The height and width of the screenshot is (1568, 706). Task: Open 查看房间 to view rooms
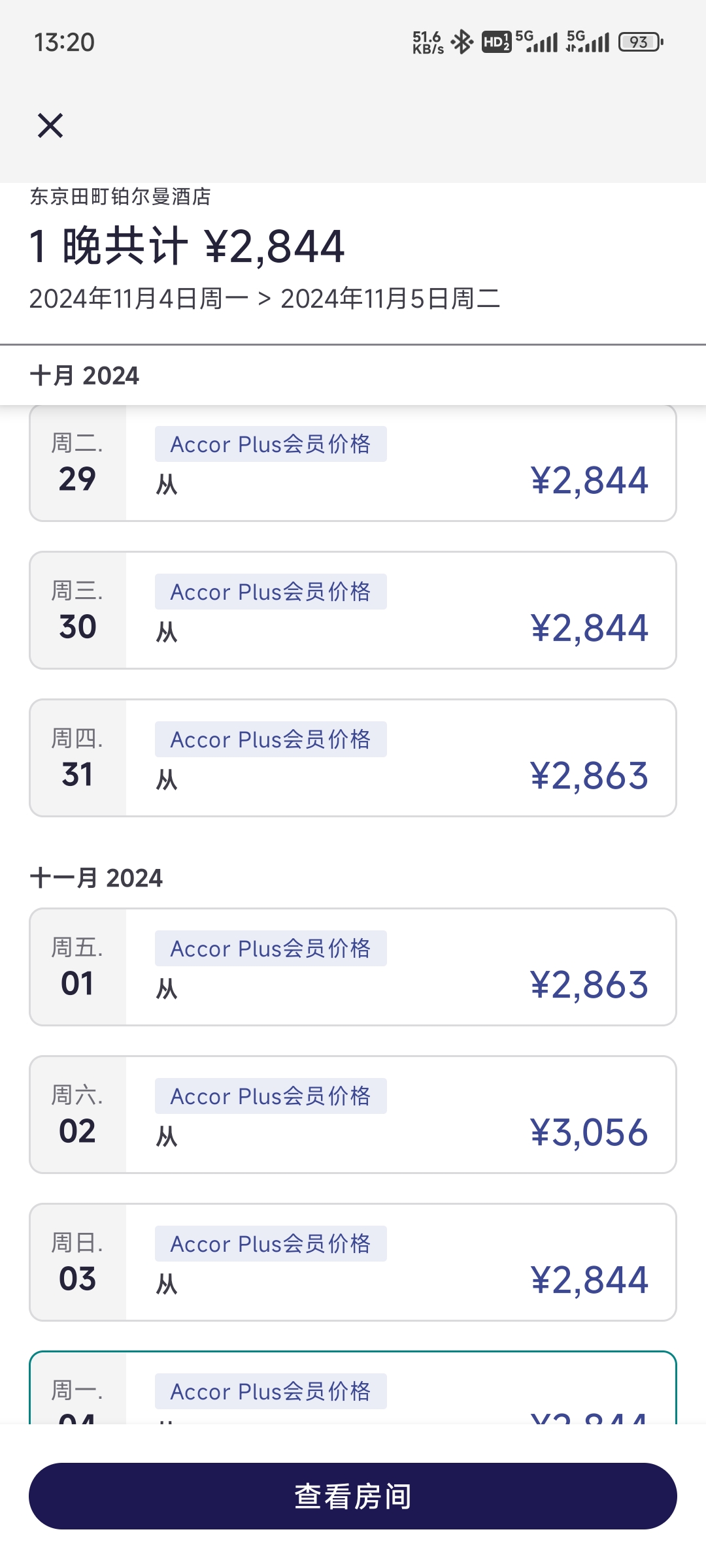click(x=353, y=1496)
